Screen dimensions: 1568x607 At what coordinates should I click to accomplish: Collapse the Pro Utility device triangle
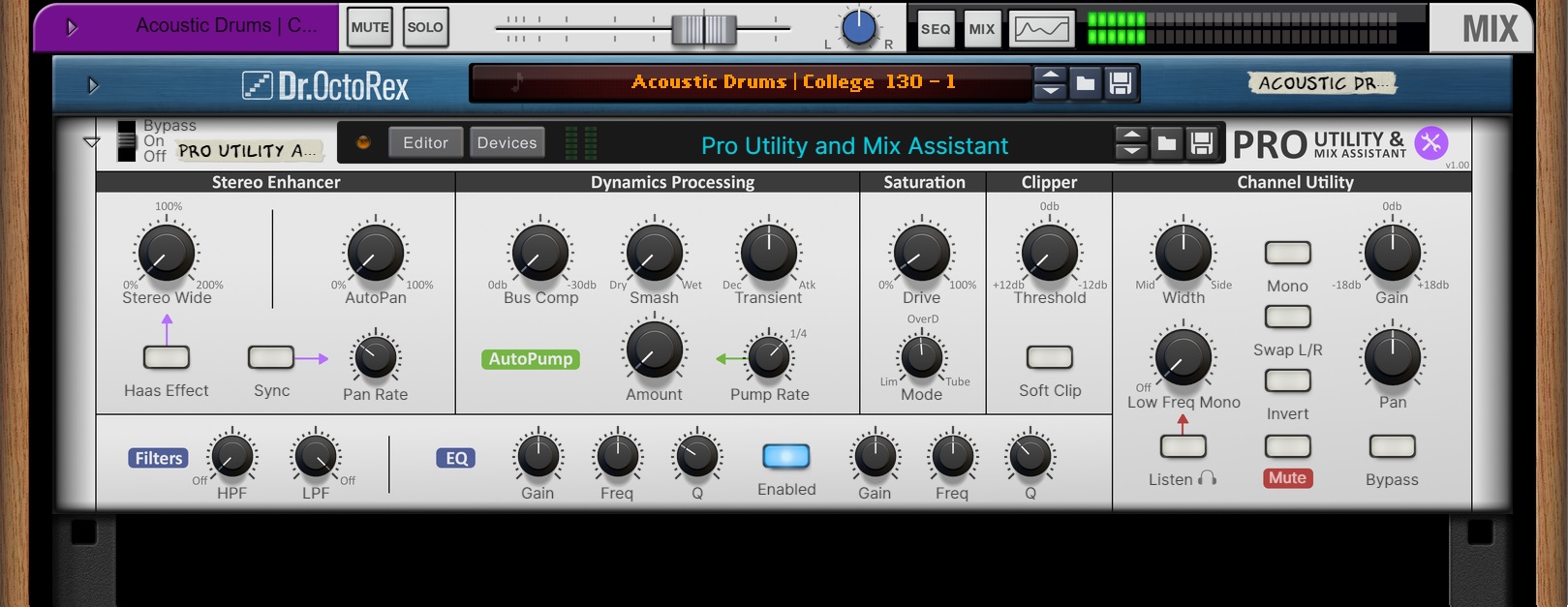click(92, 142)
